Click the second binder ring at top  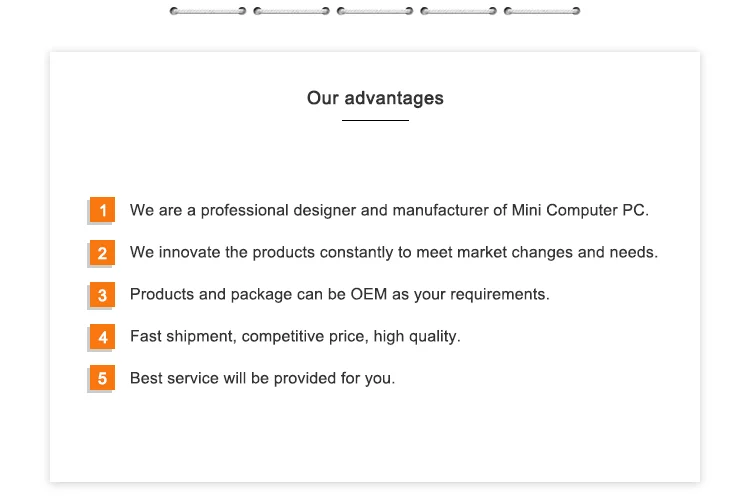click(x=291, y=12)
